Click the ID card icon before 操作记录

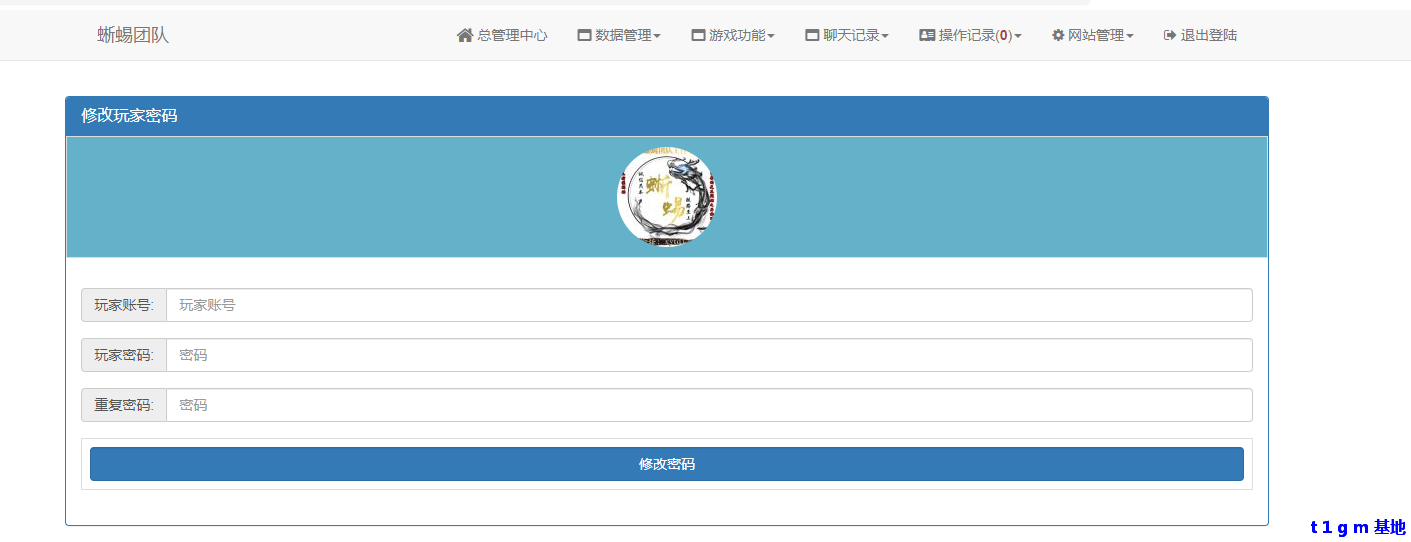[x=927, y=35]
